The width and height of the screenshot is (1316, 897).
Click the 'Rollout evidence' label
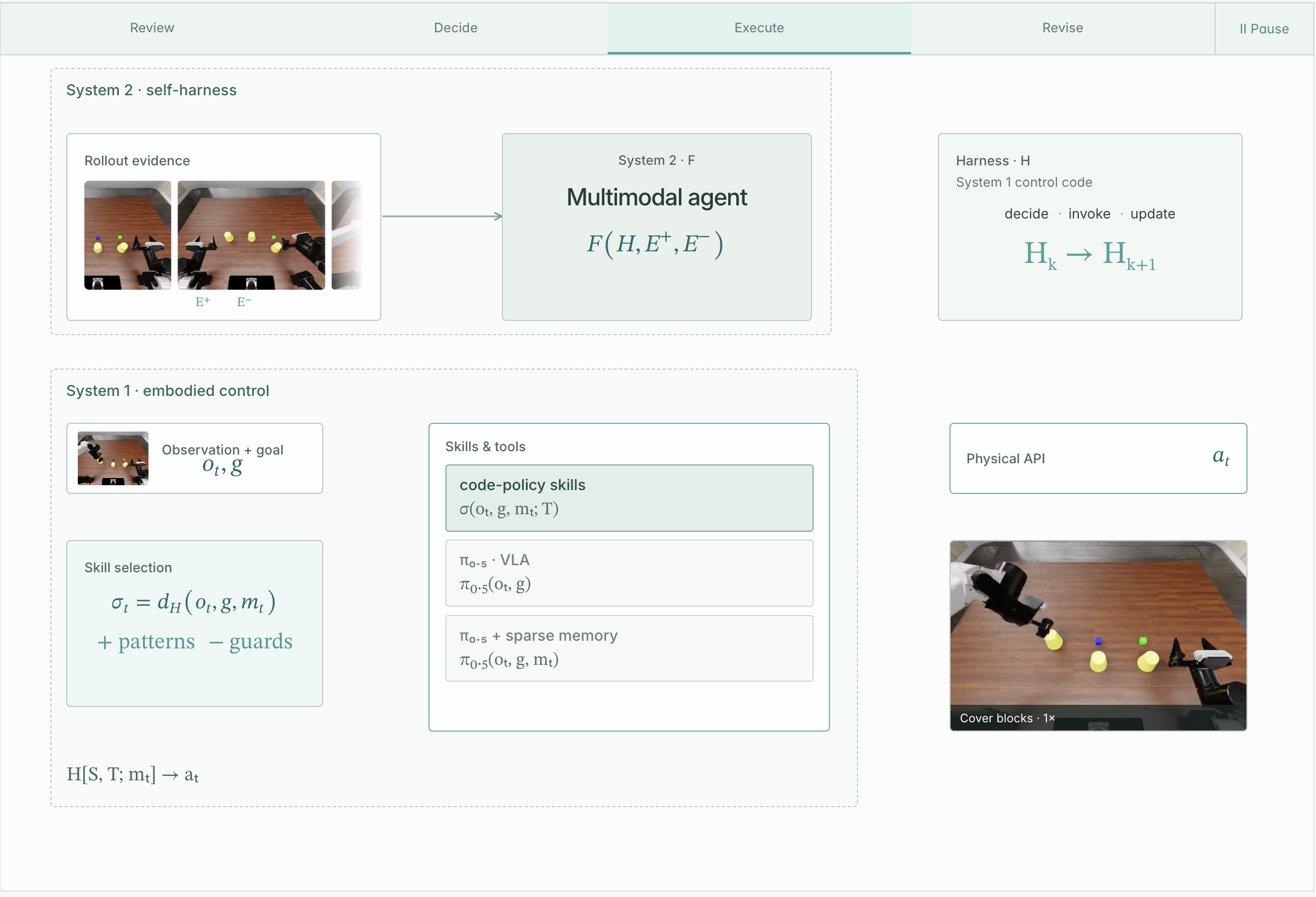(x=137, y=160)
